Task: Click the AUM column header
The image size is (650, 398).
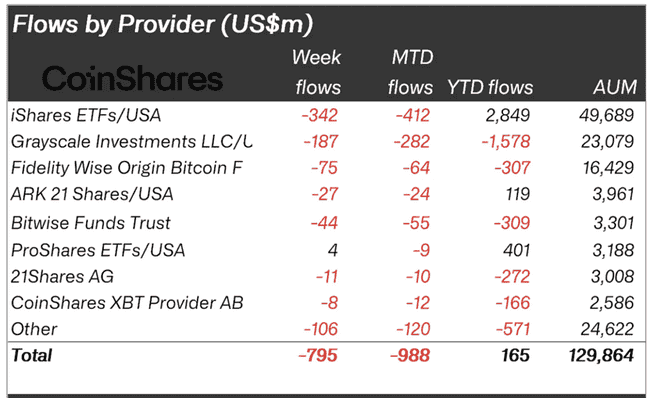Action: click(615, 87)
